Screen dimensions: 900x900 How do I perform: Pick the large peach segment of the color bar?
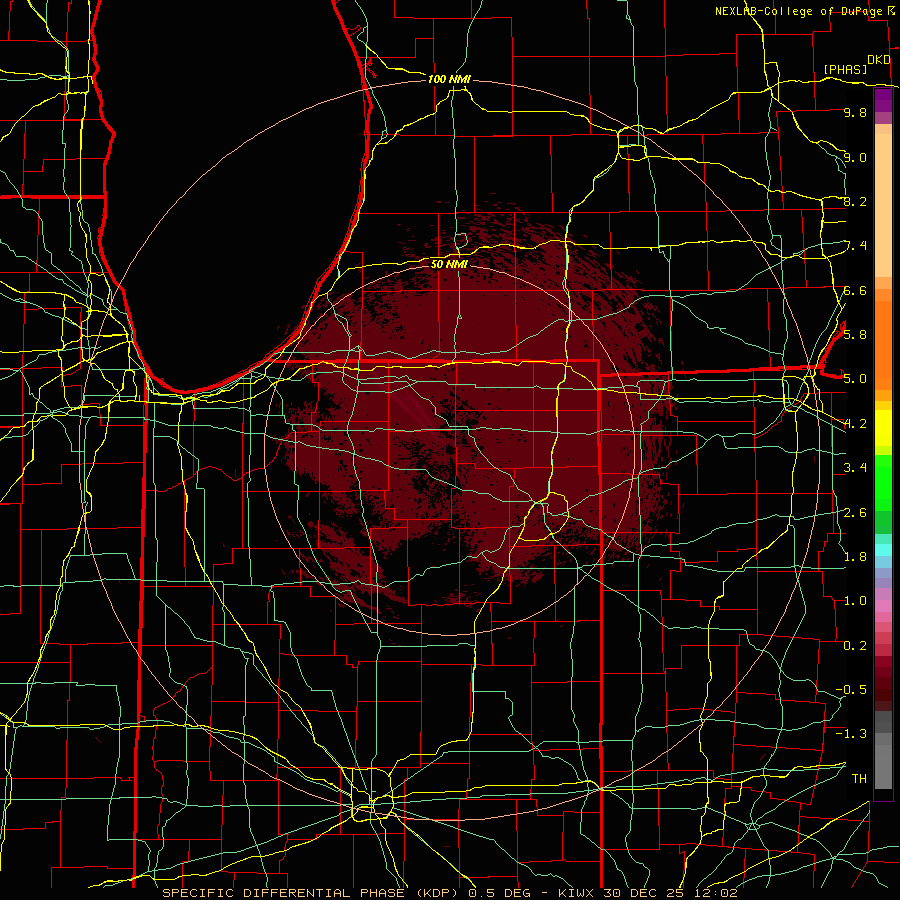(883, 207)
